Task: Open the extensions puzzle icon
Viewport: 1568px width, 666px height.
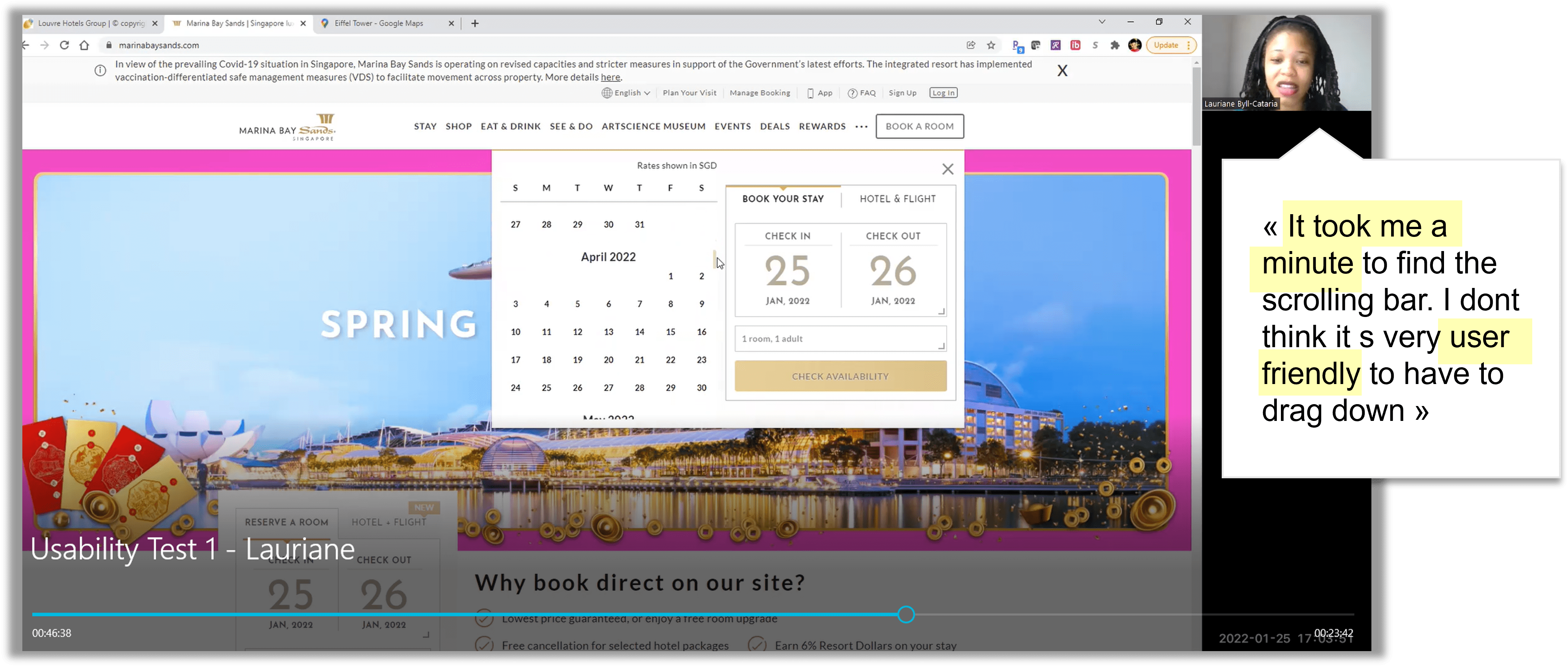Action: point(1114,45)
